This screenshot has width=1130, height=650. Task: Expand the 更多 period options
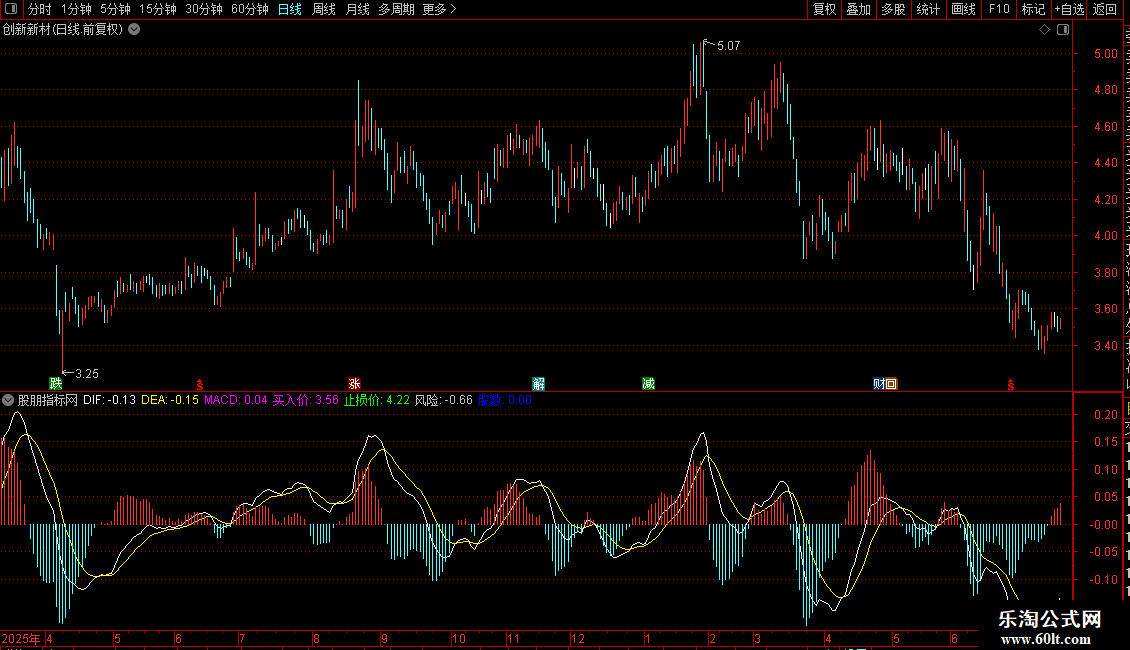pos(439,9)
